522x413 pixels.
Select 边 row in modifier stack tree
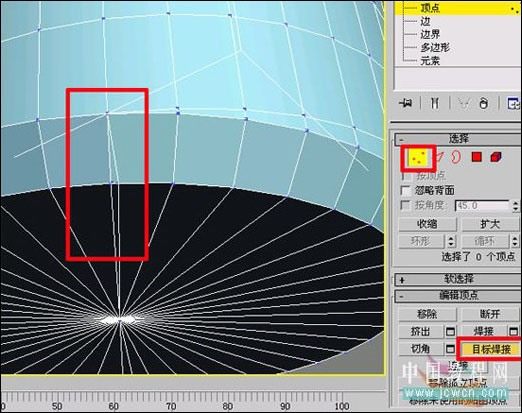point(425,21)
